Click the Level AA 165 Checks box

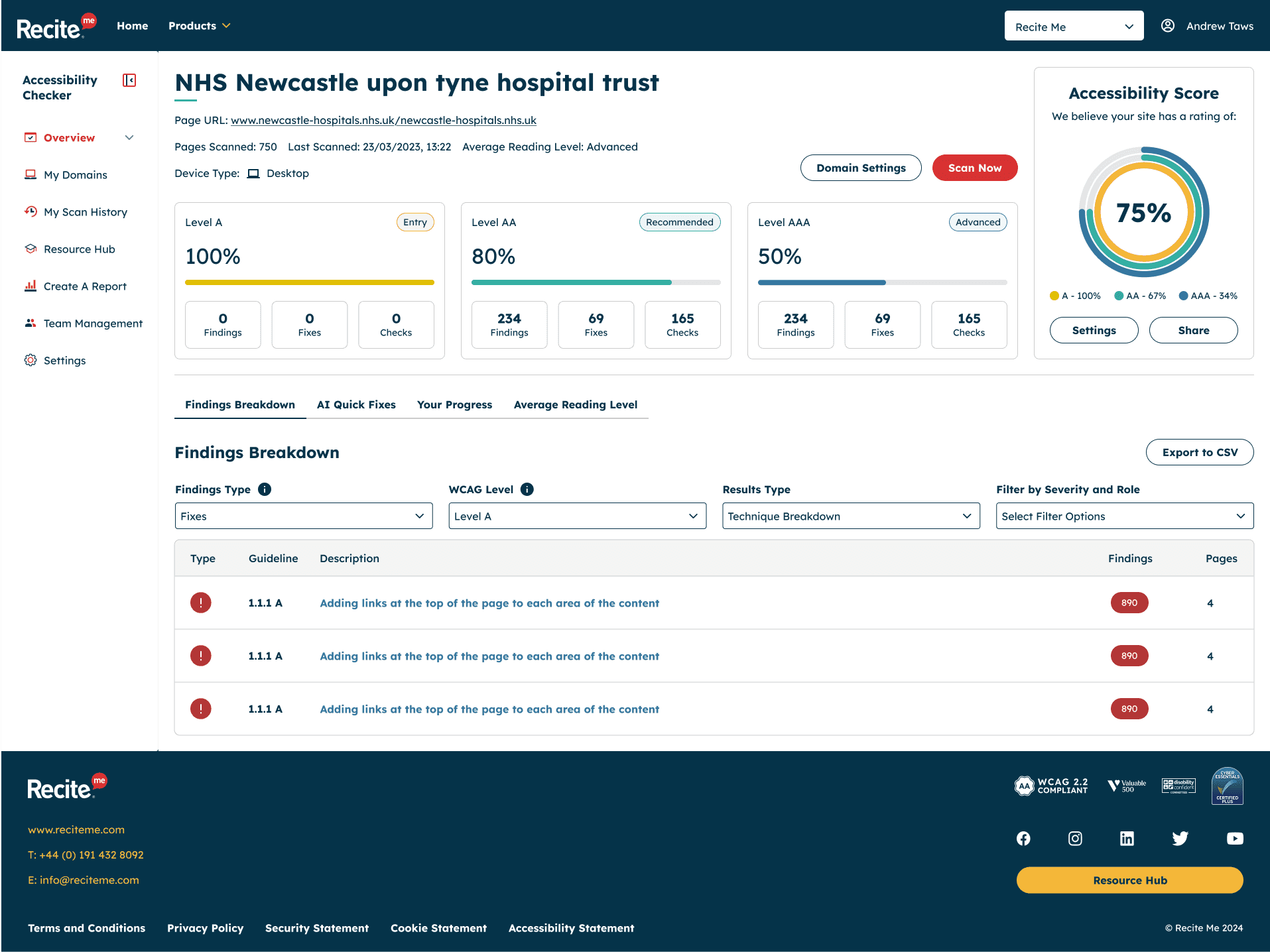coord(682,325)
